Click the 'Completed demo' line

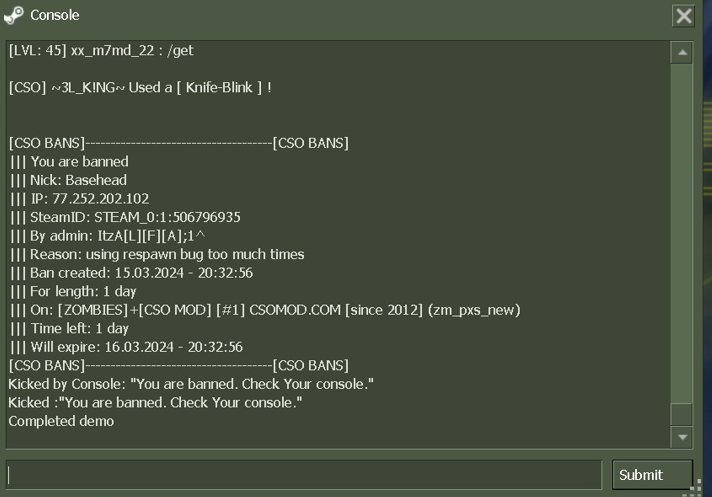pyautogui.click(x=61, y=421)
